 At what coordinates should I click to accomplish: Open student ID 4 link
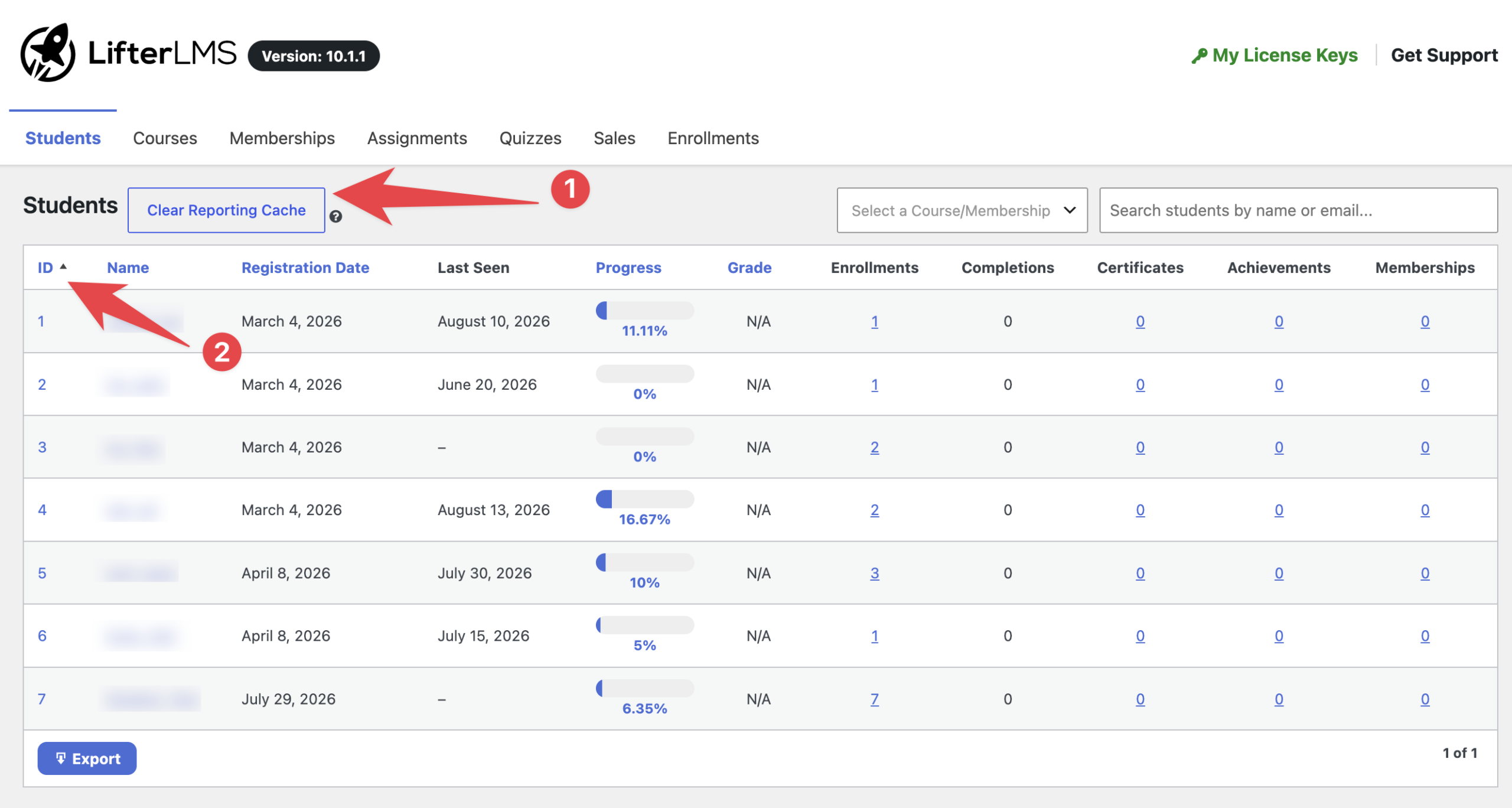(x=42, y=510)
